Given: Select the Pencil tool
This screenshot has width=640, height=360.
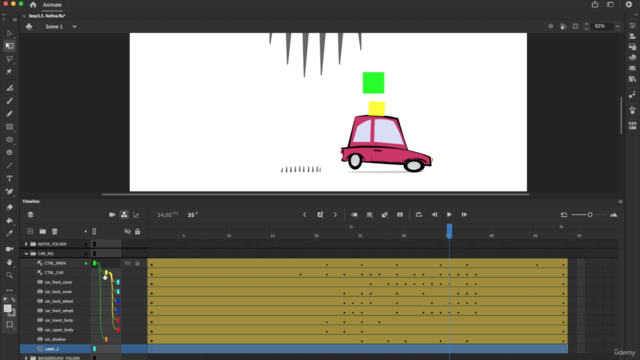Looking at the screenshot, I should coord(9,114).
